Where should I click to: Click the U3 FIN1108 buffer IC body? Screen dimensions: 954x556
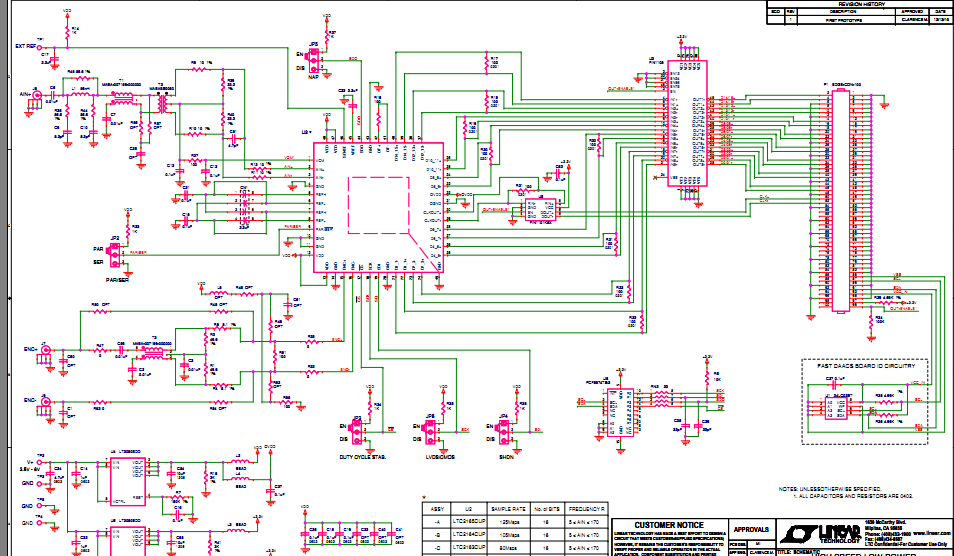coord(688,123)
